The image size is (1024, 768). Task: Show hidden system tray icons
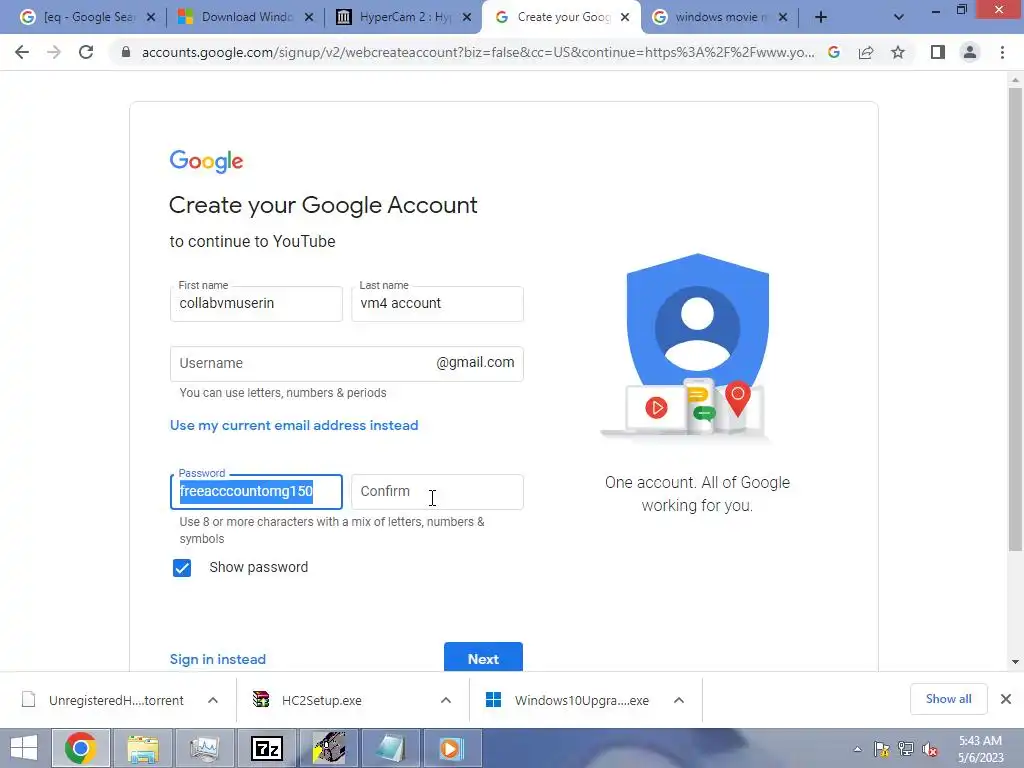(x=857, y=749)
